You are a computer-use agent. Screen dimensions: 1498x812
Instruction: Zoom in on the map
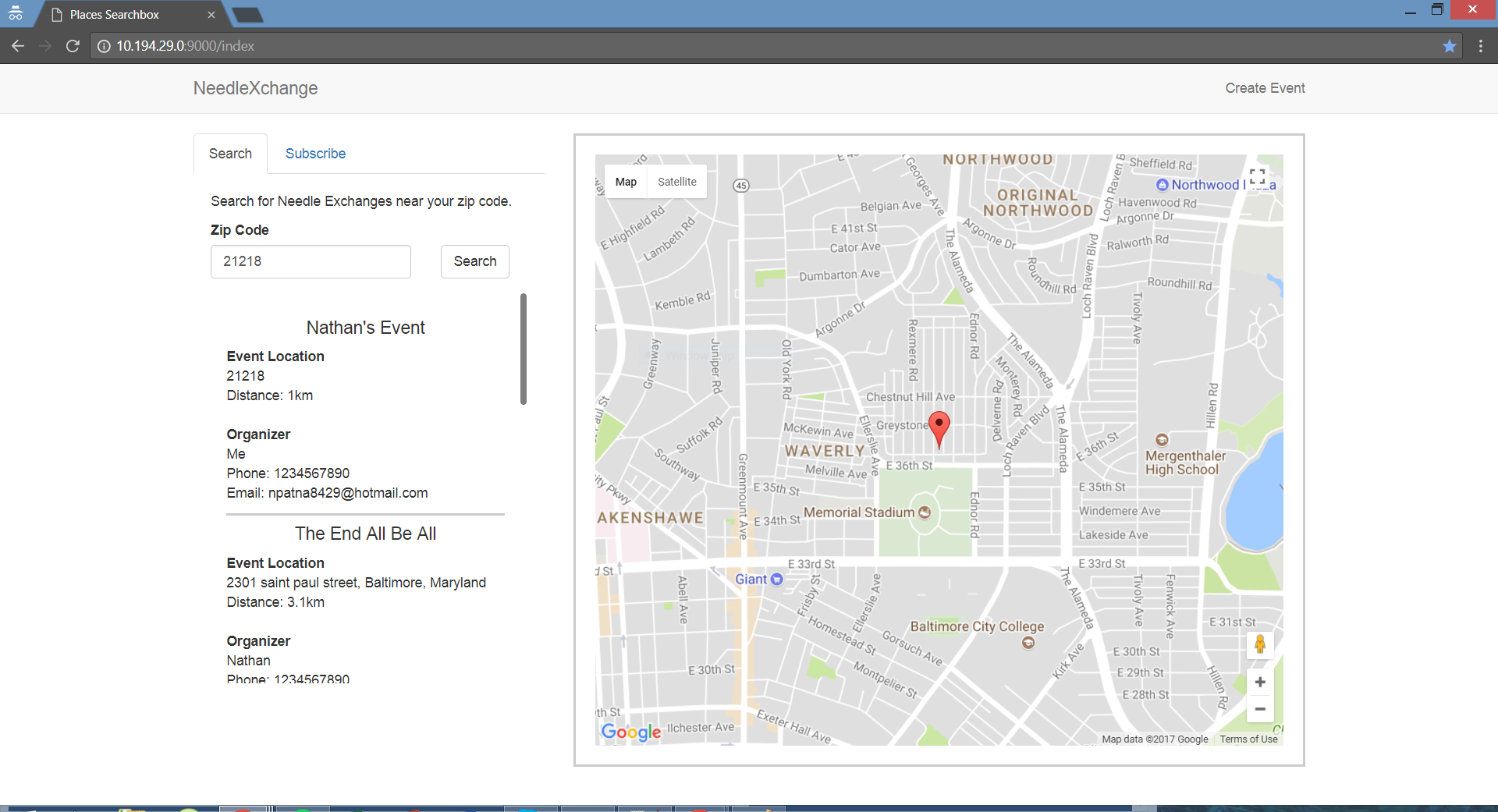point(1260,683)
